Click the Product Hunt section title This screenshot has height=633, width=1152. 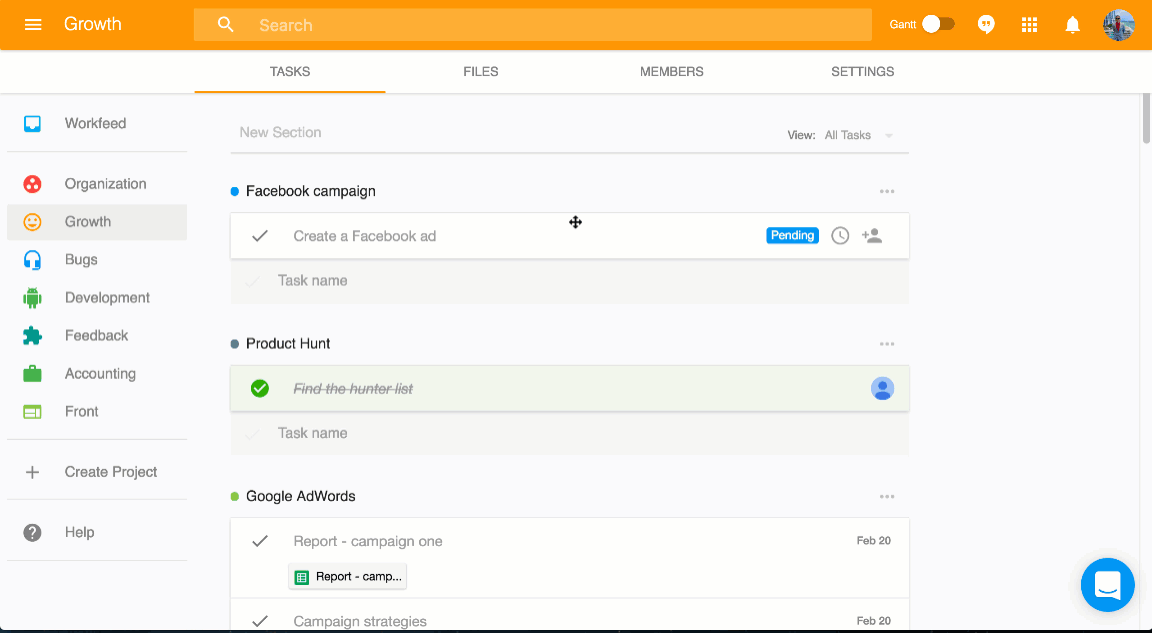point(288,344)
